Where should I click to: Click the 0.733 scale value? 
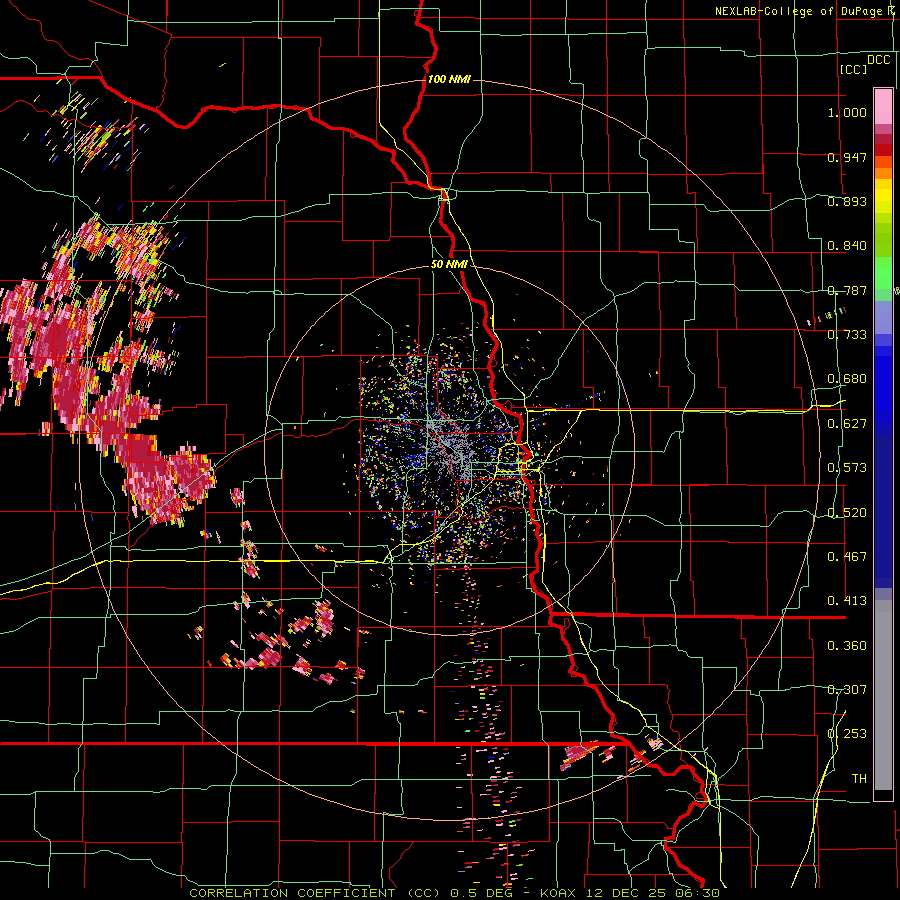coord(847,334)
